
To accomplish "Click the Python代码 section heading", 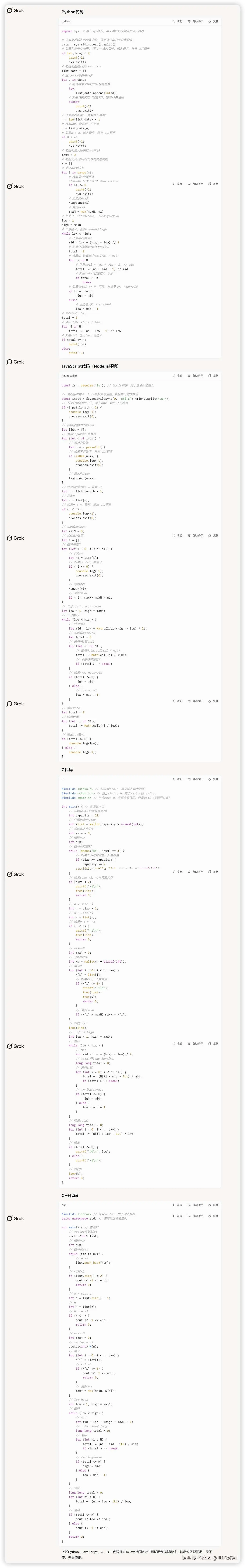I will (72, 12).
